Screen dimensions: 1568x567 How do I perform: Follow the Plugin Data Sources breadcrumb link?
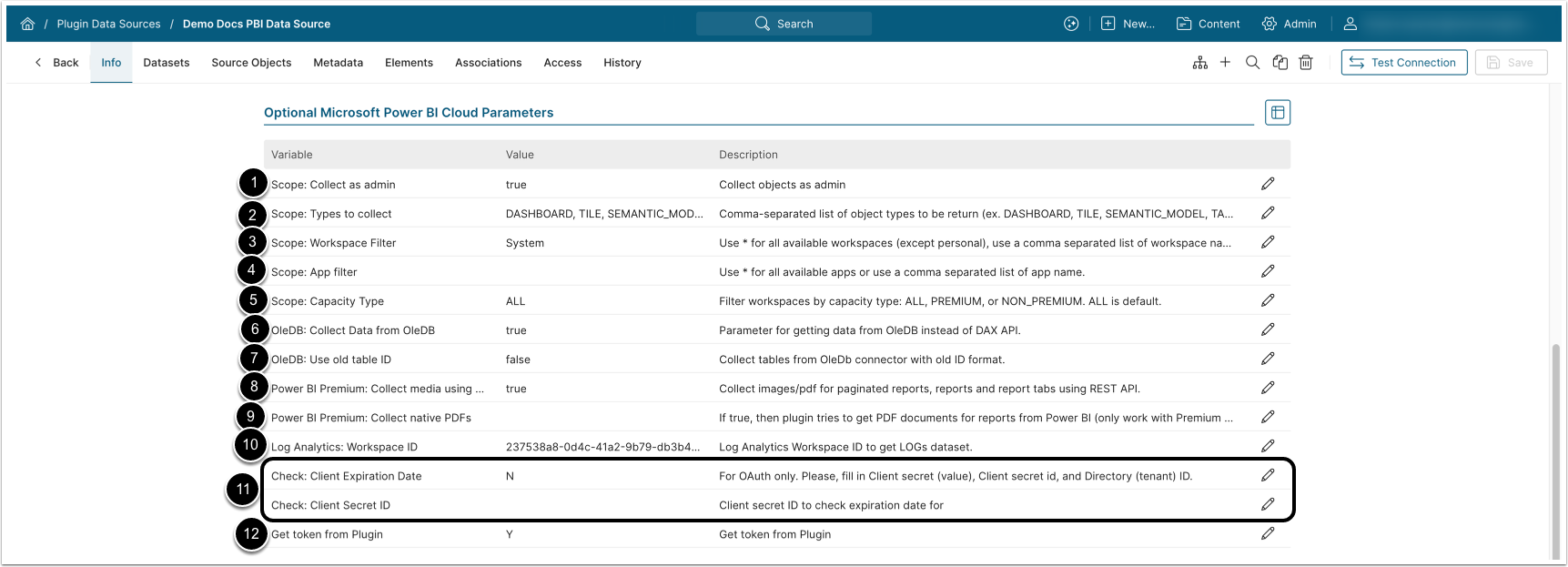pos(108,25)
